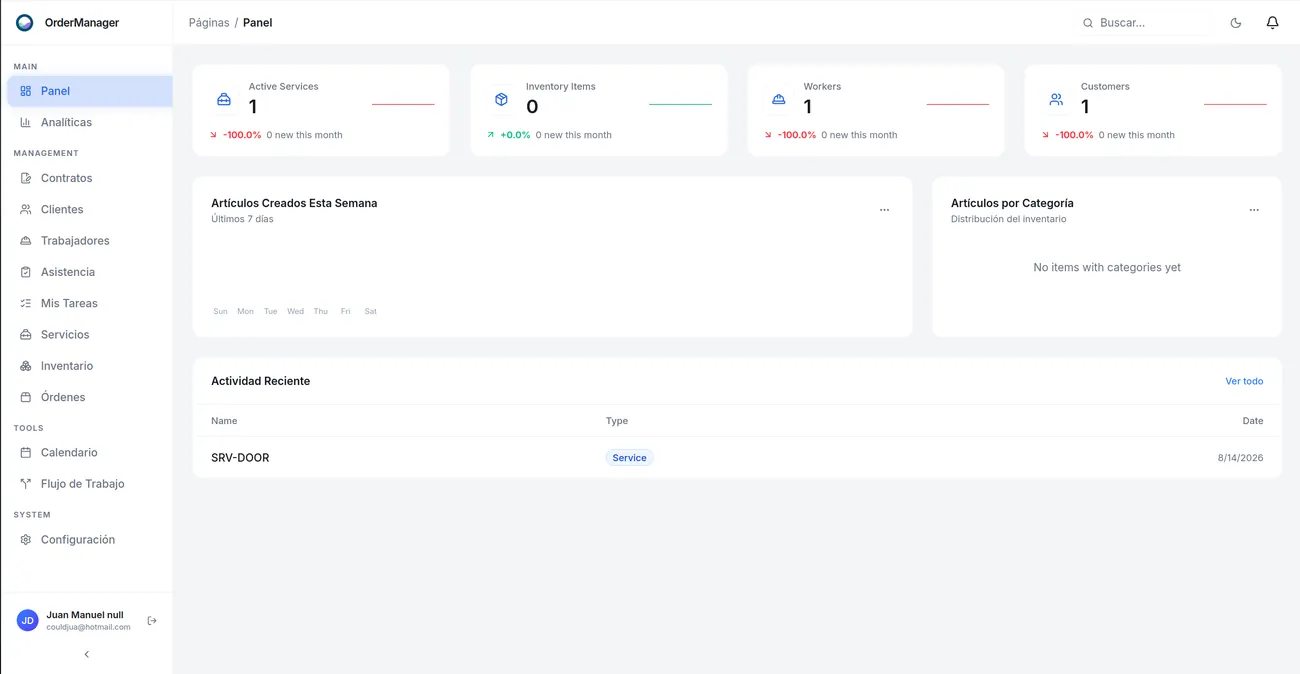1300x674 pixels.
Task: Focus the Buscar search field
Action: (1146, 23)
